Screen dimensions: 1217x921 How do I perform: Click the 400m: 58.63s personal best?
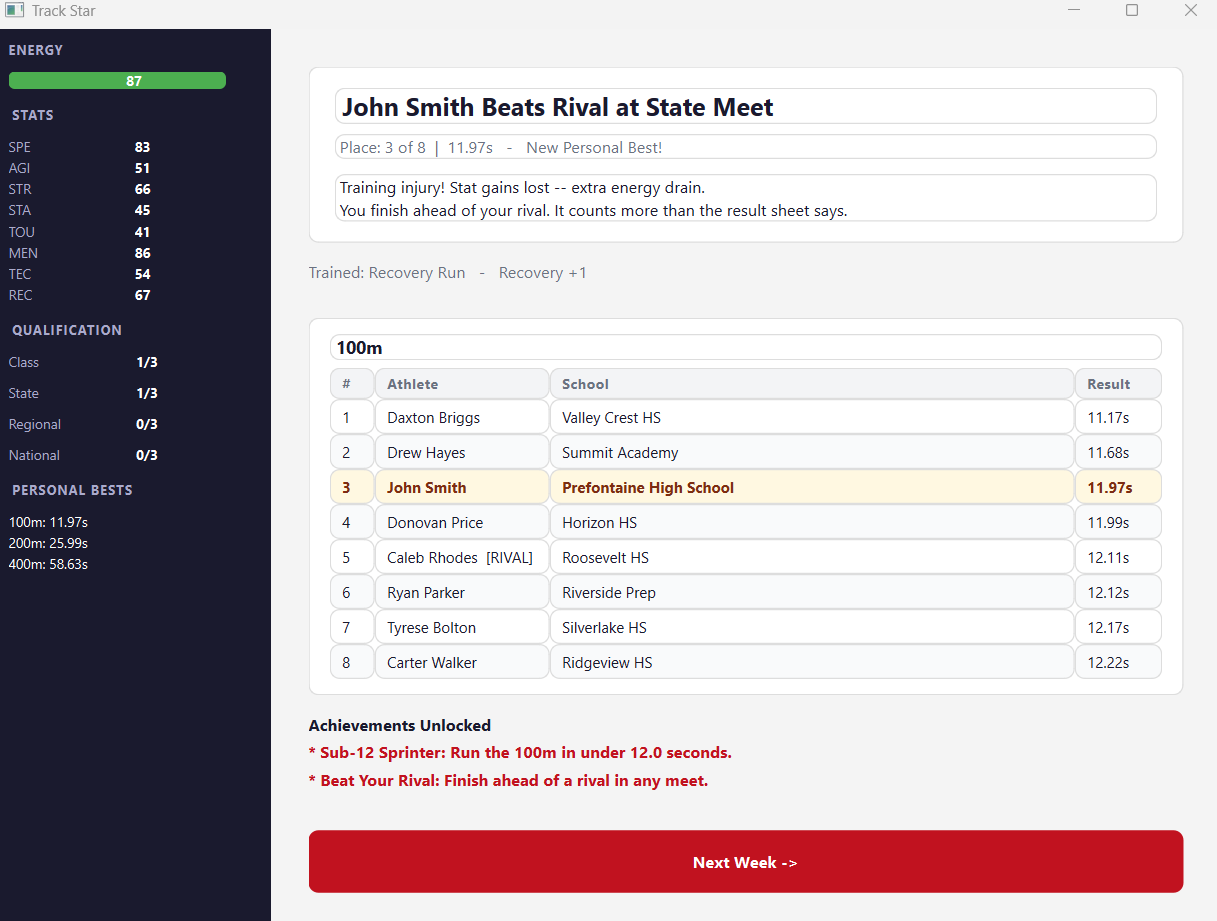pyautogui.click(x=49, y=564)
